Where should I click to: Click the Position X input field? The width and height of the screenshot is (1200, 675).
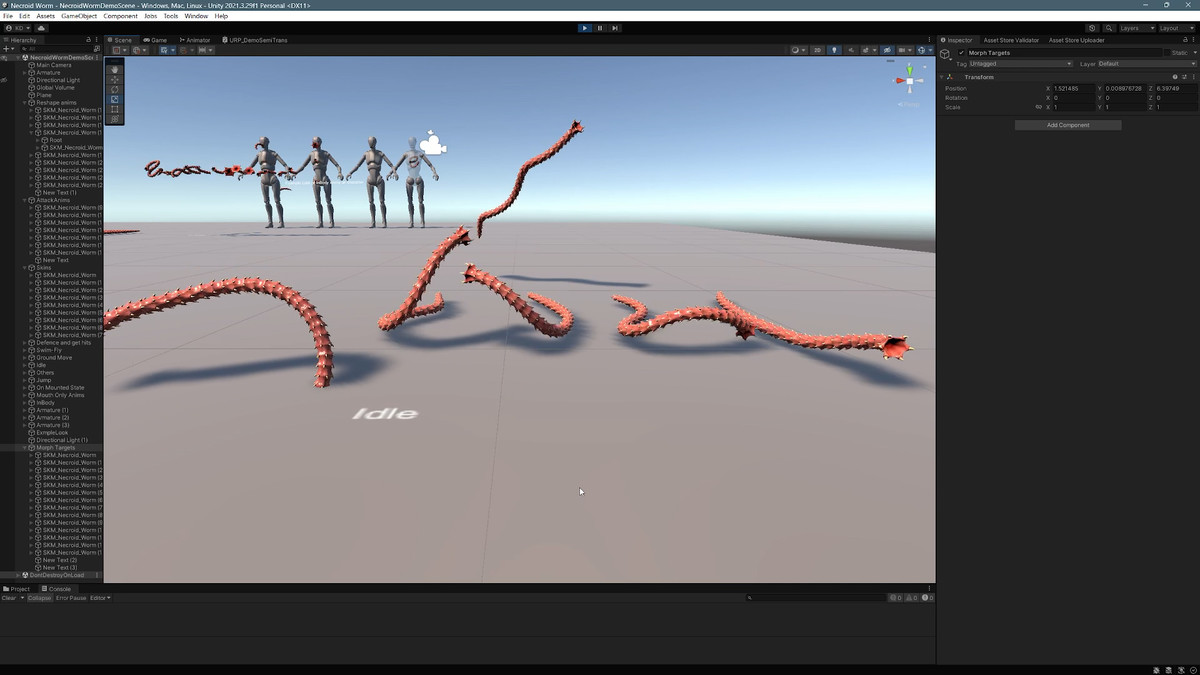(1073, 88)
